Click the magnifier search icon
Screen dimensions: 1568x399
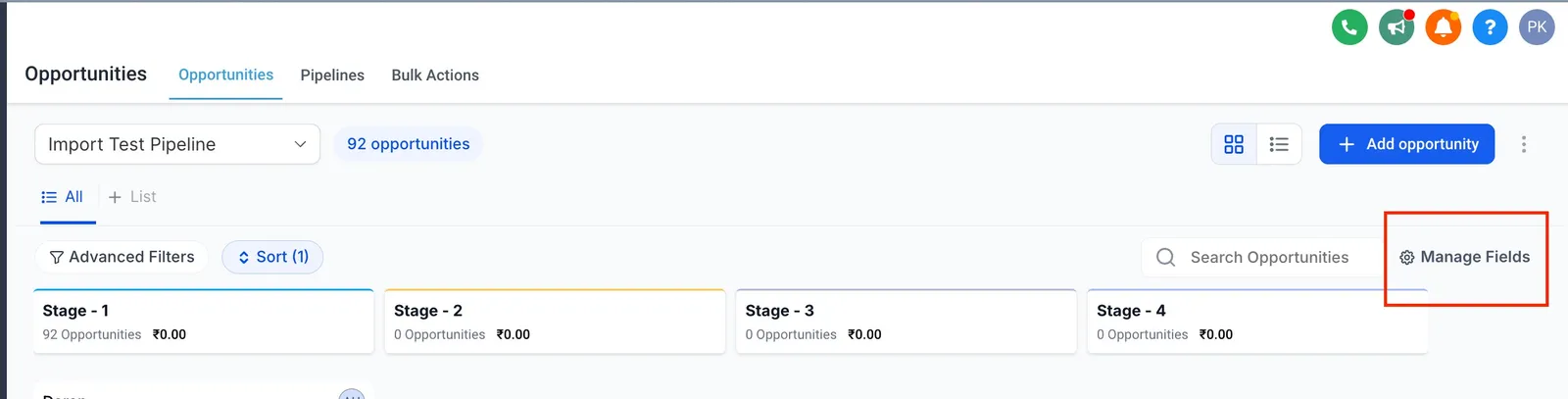pos(1165,257)
